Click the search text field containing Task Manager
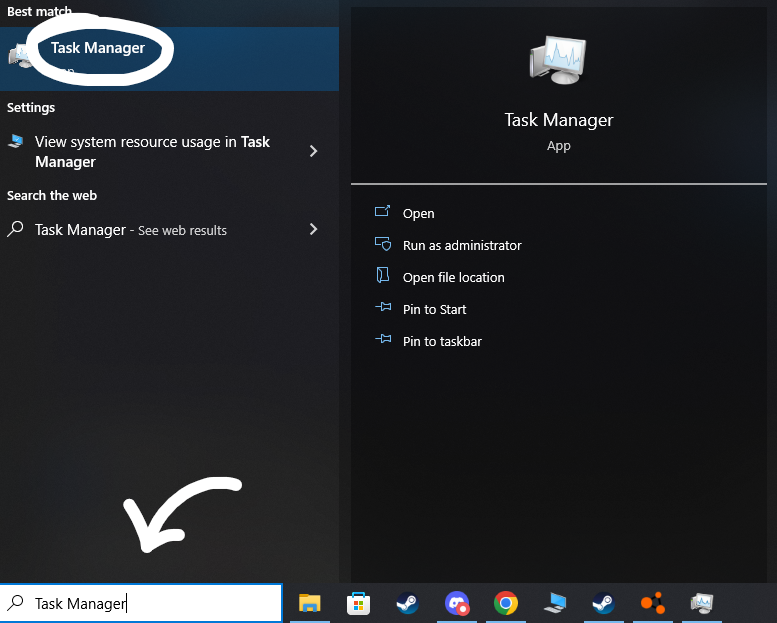777x623 pixels. [x=141, y=603]
